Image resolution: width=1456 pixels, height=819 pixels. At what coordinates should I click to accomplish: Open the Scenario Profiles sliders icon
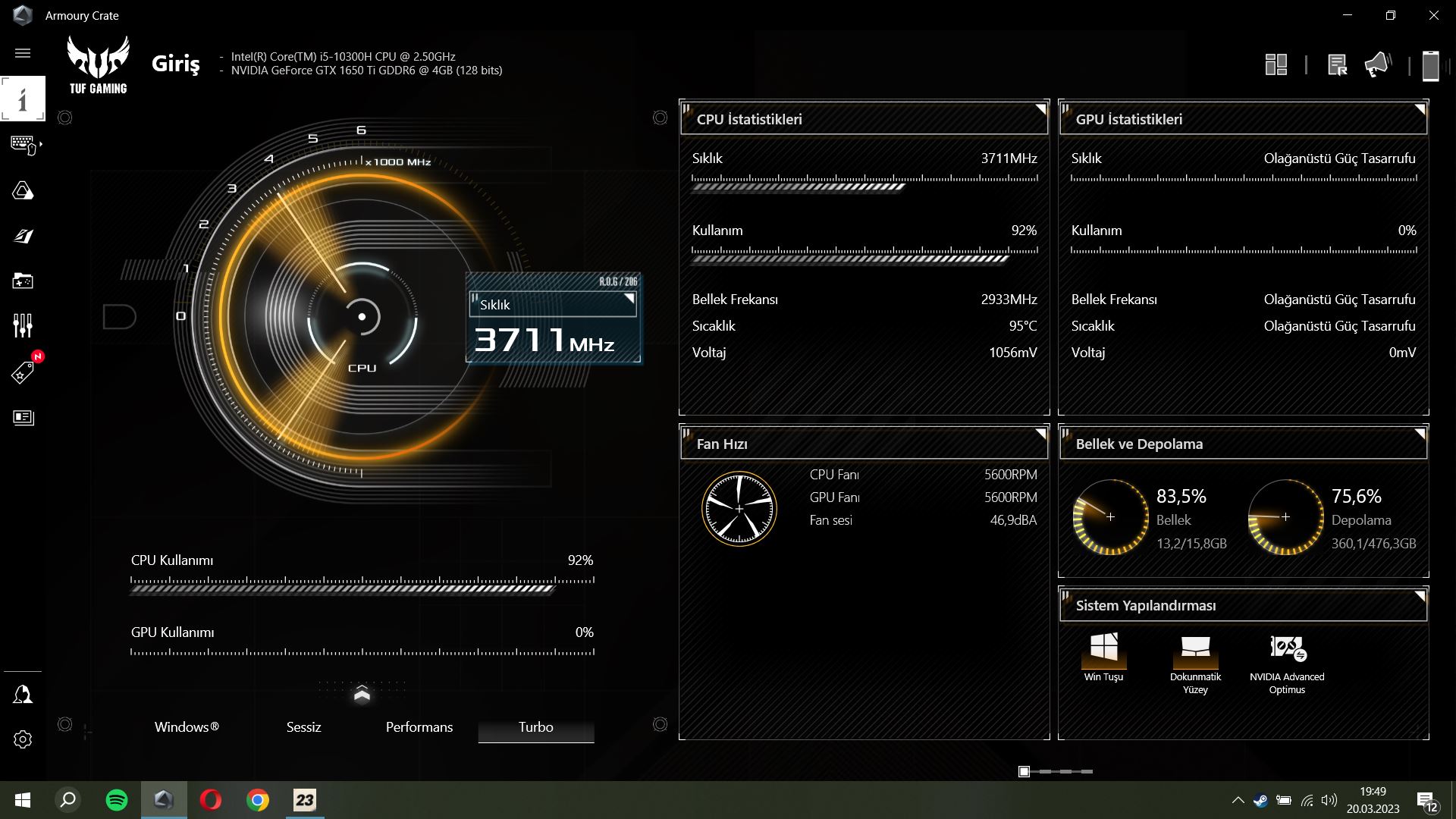pos(23,326)
